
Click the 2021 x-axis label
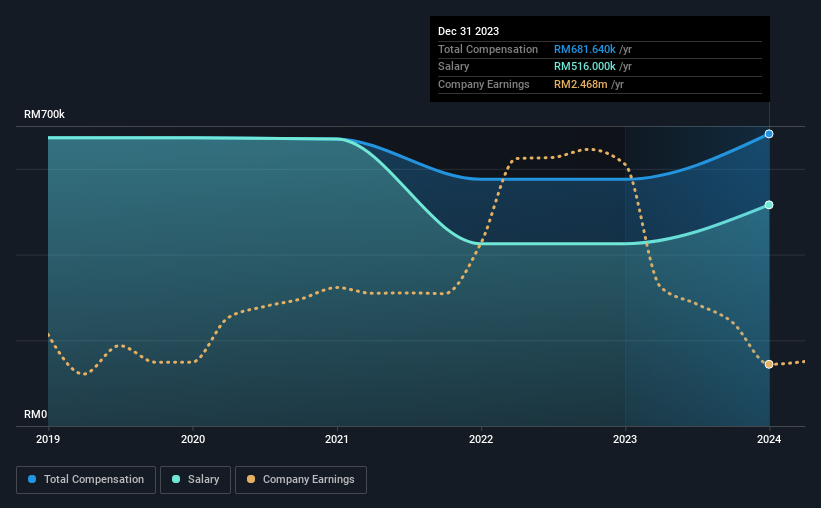(x=337, y=439)
